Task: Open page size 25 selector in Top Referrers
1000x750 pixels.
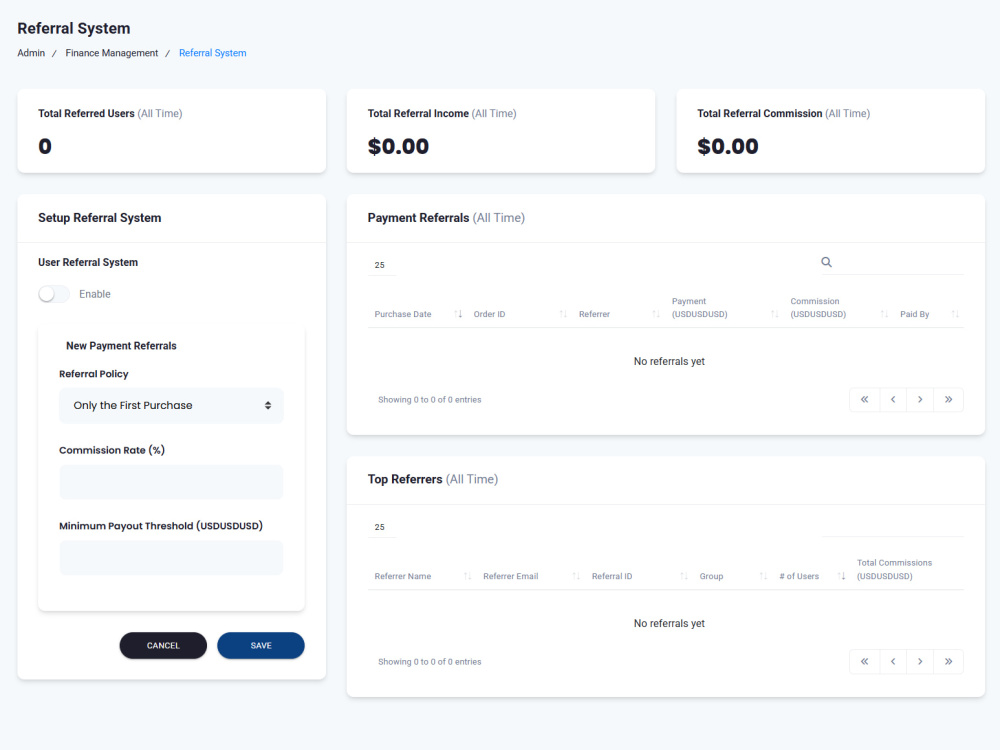Action: tap(381, 527)
